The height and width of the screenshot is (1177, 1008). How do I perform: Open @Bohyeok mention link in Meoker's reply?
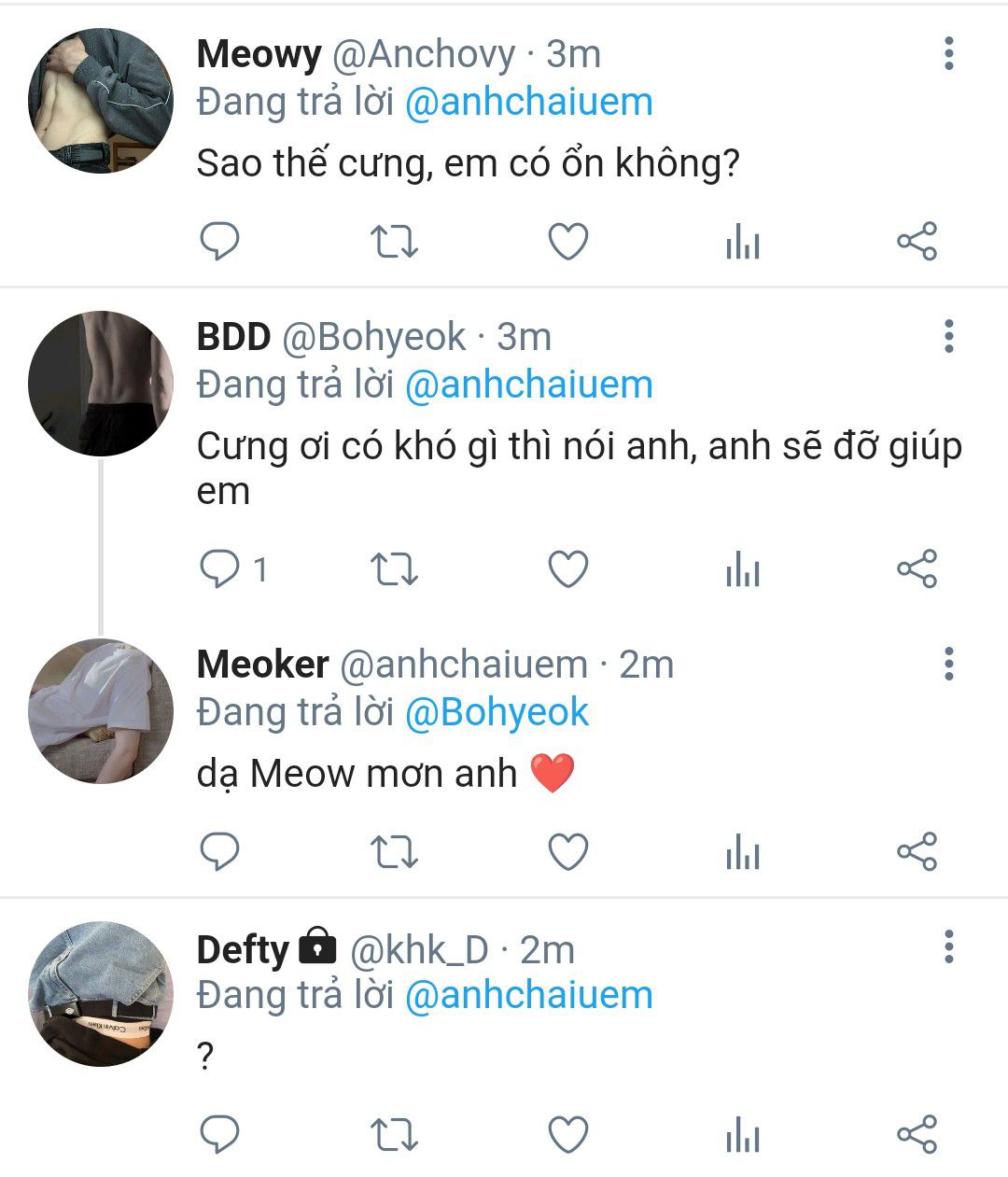497,712
